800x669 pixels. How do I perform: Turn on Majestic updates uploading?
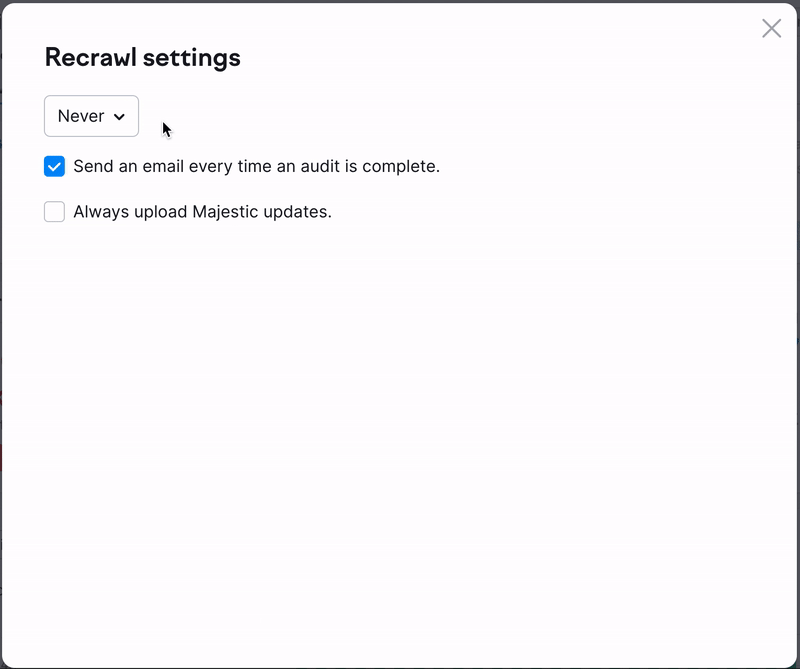(55, 212)
